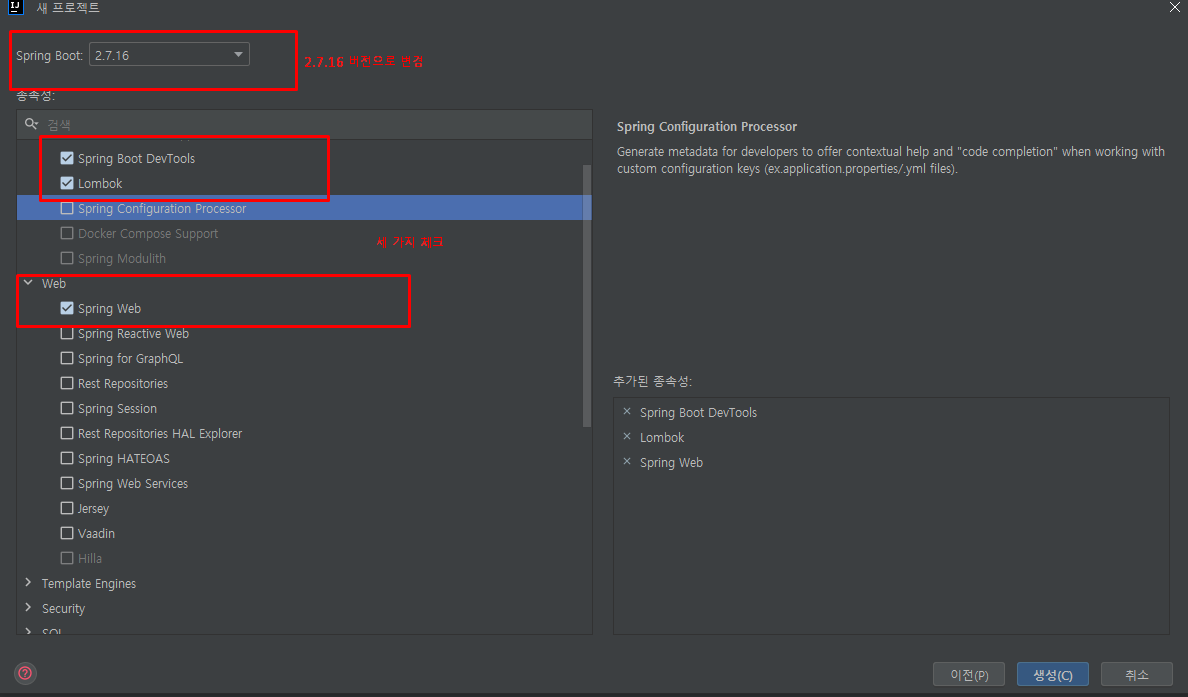Check the Spring Modulith checkbox
Viewport: 1188px width, 697px height.
point(67,258)
